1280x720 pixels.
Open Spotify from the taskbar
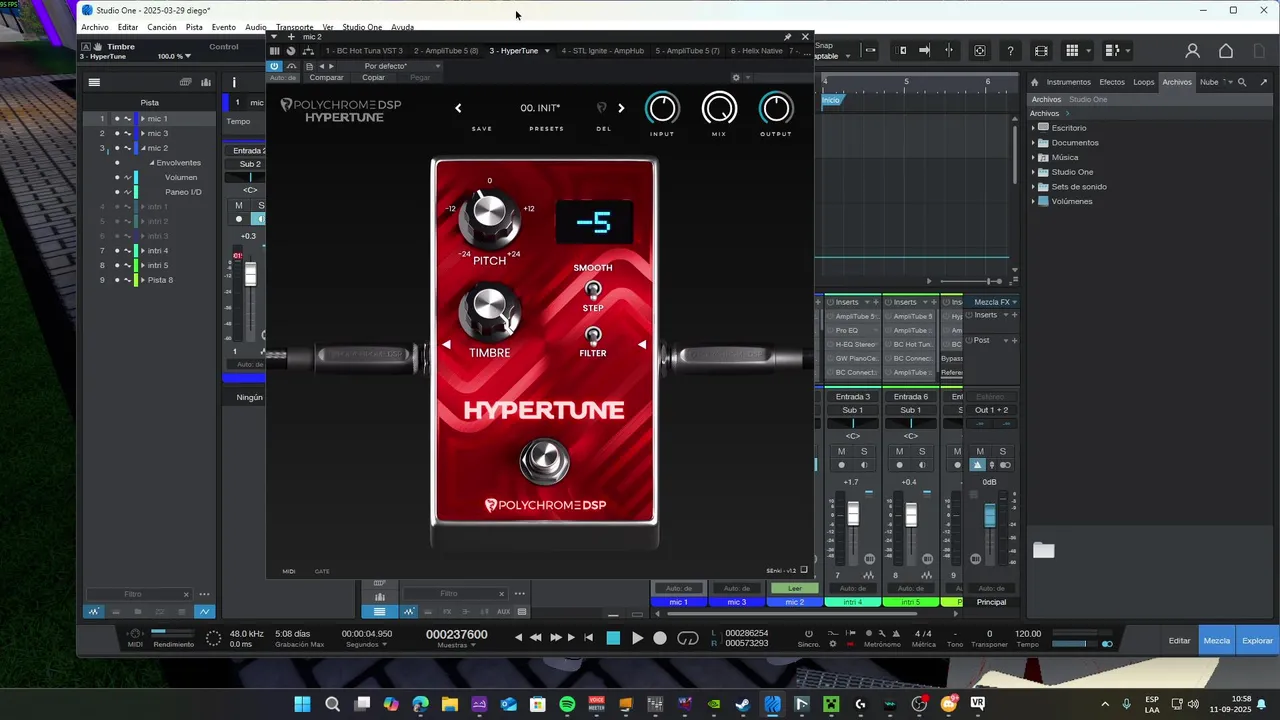pyautogui.click(x=567, y=704)
